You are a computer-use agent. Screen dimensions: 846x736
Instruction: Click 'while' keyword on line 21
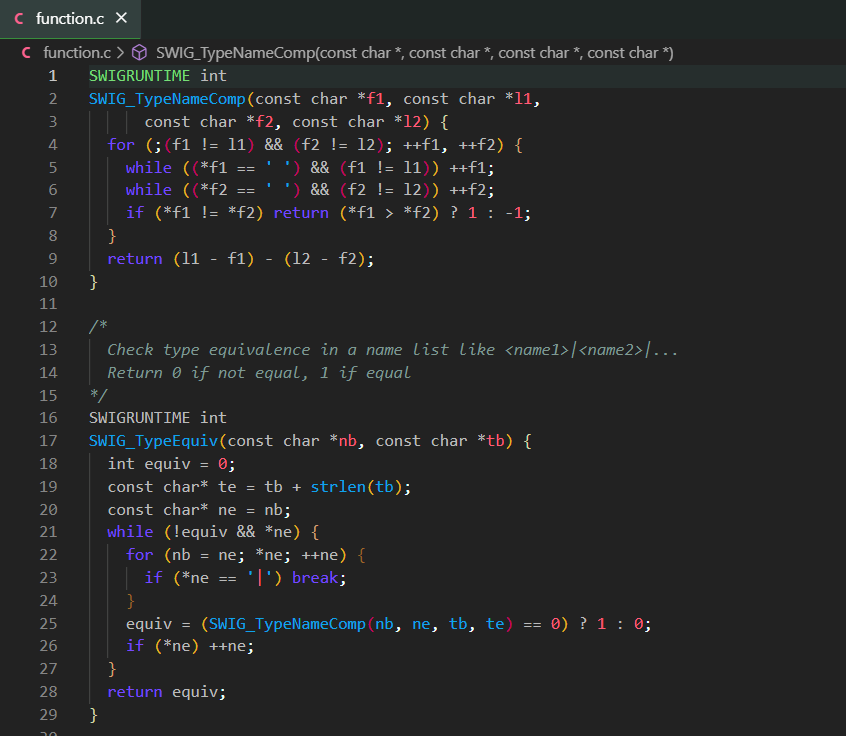[130, 532]
